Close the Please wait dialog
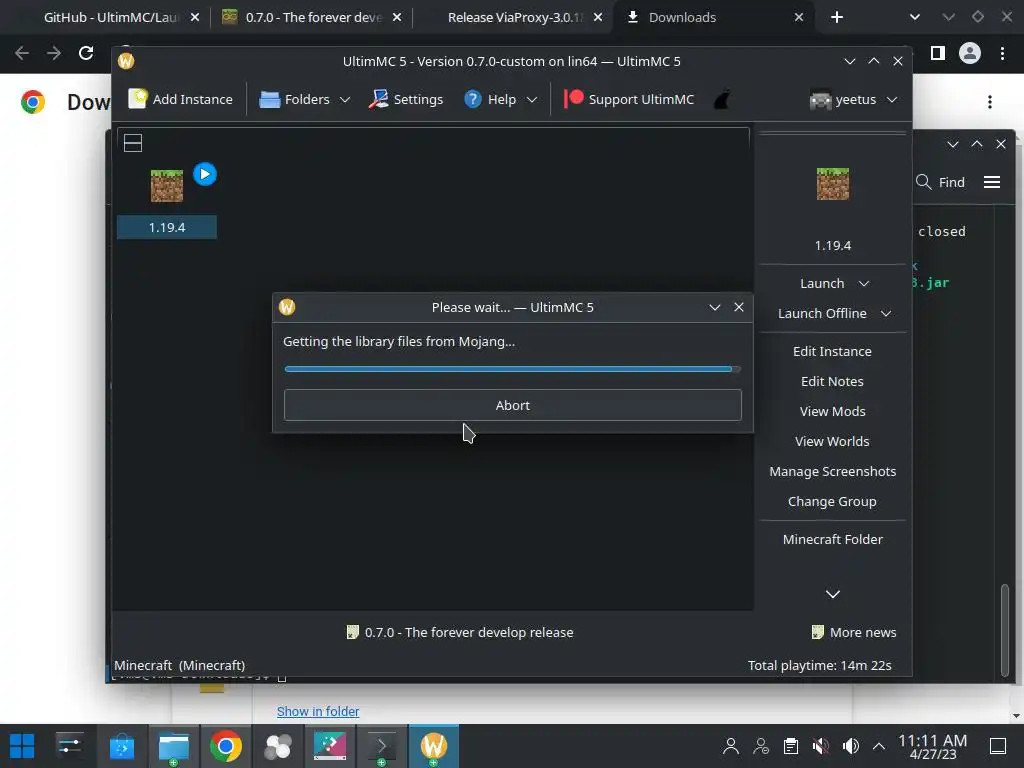 (x=739, y=307)
